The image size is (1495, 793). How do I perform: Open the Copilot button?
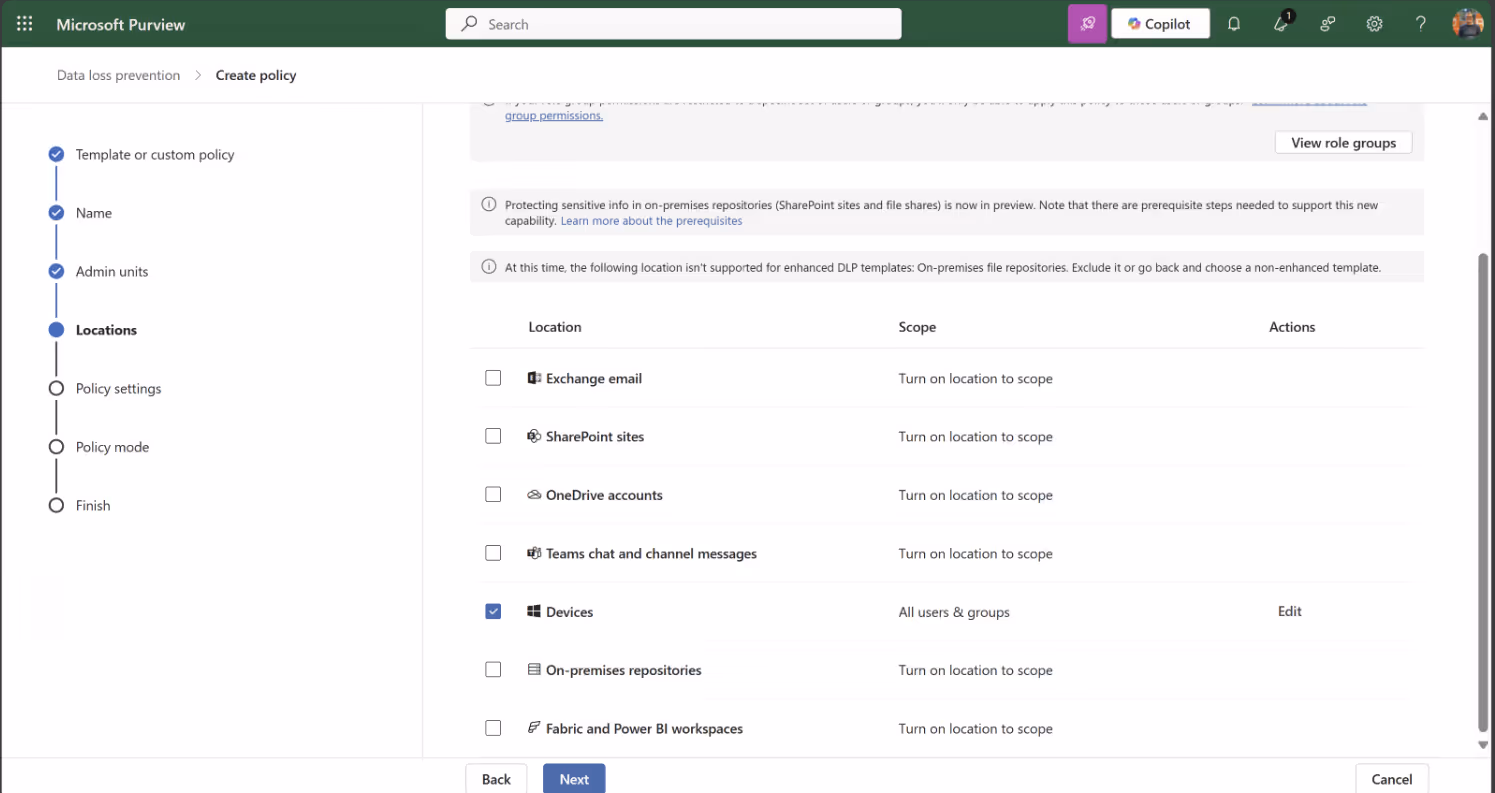(1160, 24)
